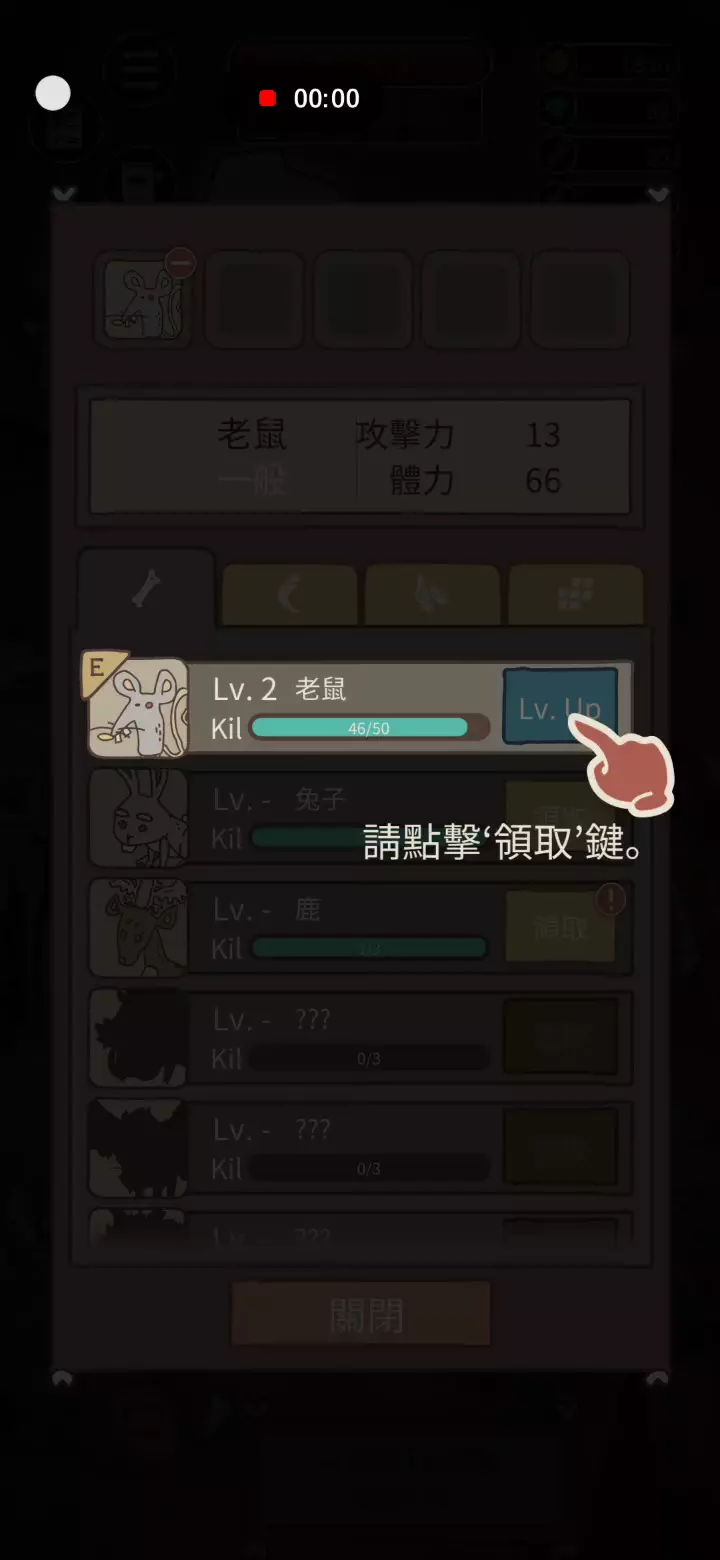This screenshot has width=720, height=1560.
Task: Claim the deer reward with alert badge
Action: 560,927
